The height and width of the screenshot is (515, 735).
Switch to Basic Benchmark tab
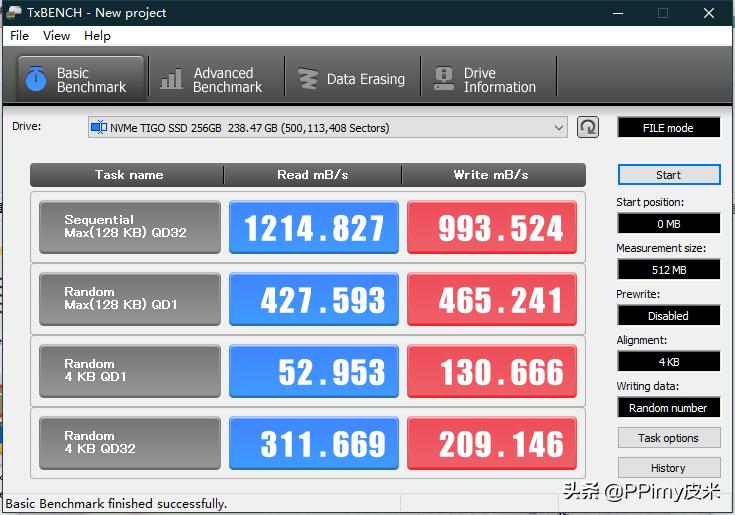81,79
